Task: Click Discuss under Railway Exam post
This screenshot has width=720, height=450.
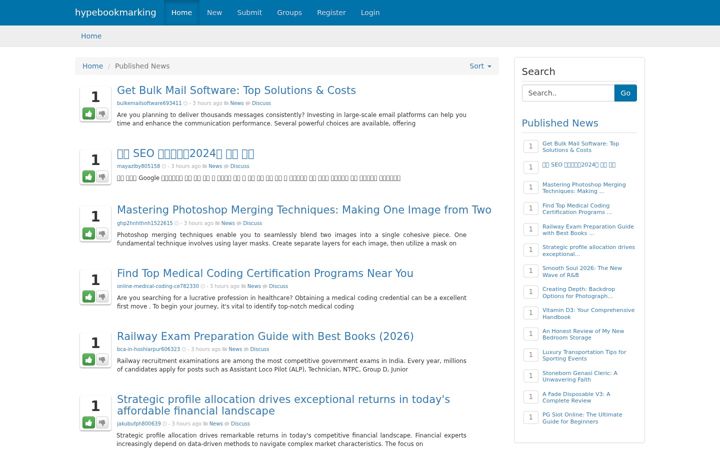Action: [259, 349]
